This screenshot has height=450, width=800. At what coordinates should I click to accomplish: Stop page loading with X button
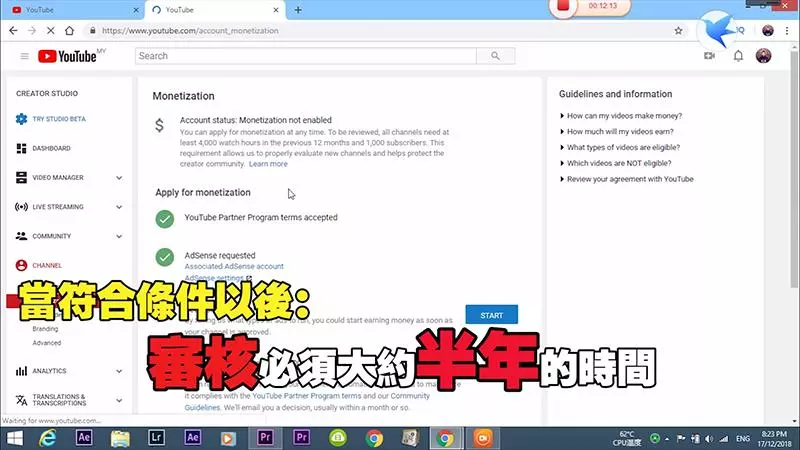pos(51,31)
